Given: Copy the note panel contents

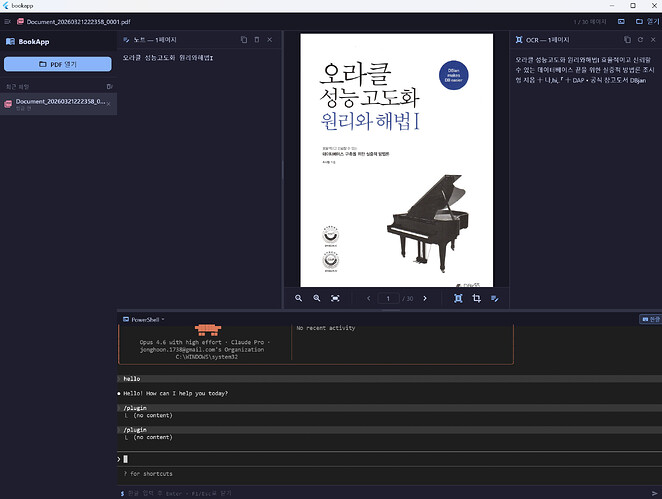Looking at the screenshot, I should pyautogui.click(x=244, y=40).
